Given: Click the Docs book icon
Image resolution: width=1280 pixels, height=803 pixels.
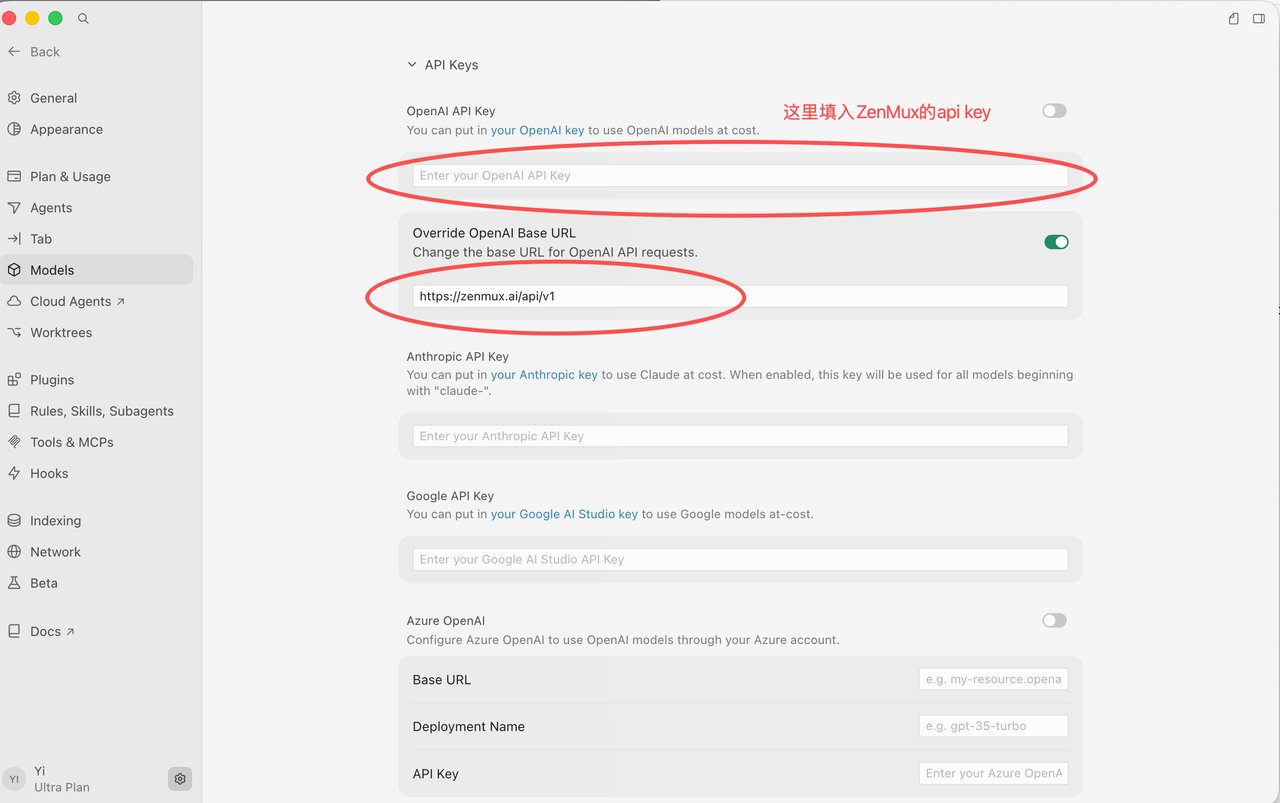Looking at the screenshot, I should pos(14,631).
